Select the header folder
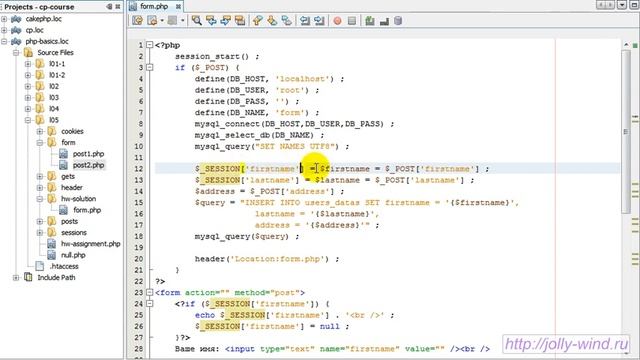 click(x=72, y=188)
